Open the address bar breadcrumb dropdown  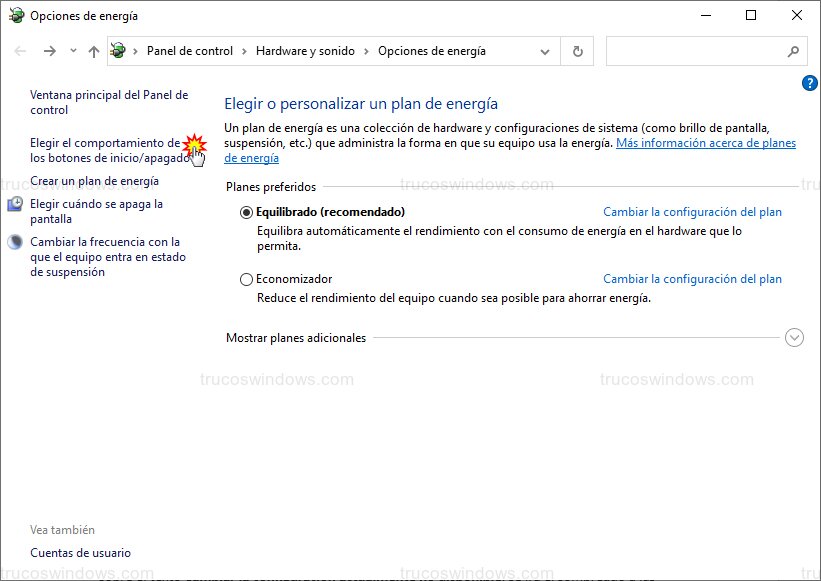545,51
